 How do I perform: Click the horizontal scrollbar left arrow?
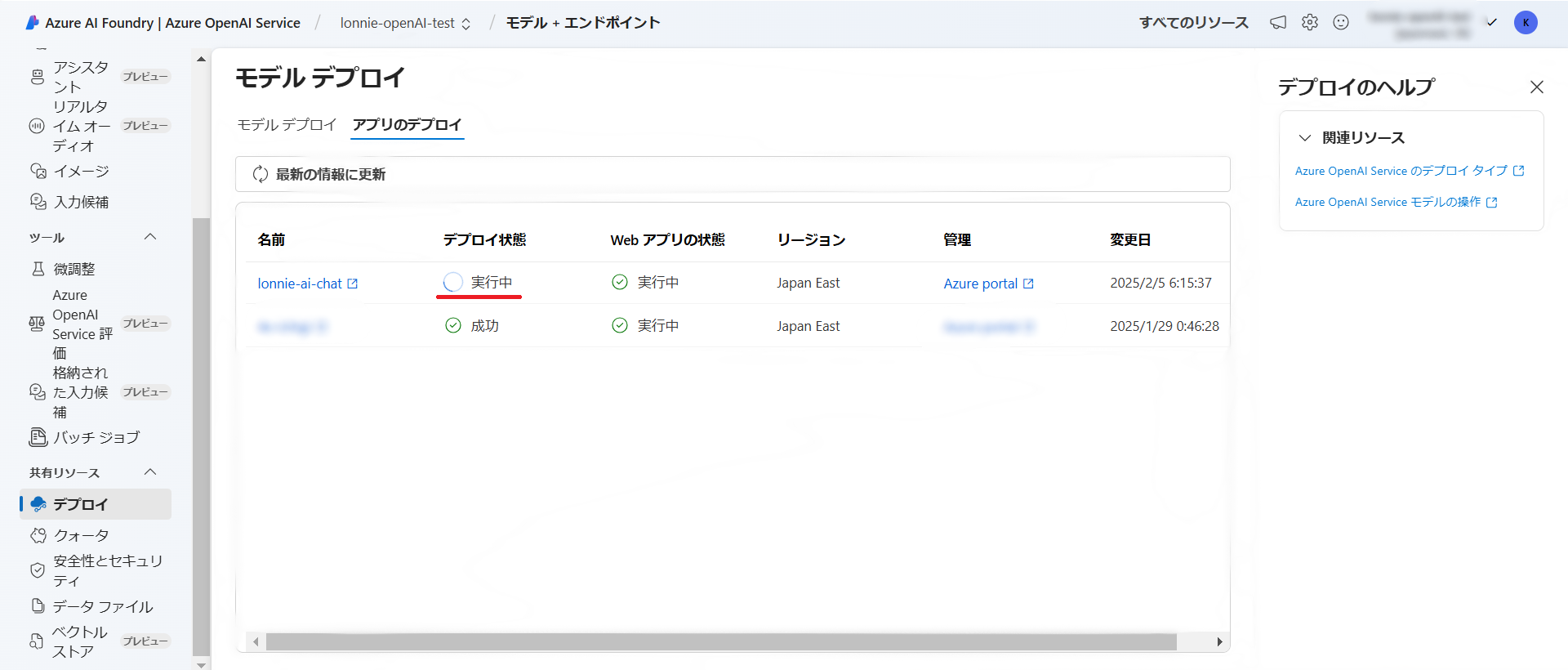tap(256, 642)
